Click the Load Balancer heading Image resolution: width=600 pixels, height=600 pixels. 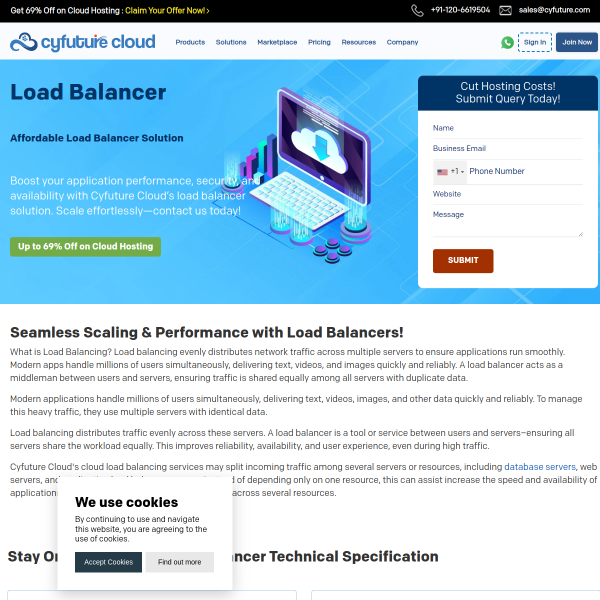[88, 92]
